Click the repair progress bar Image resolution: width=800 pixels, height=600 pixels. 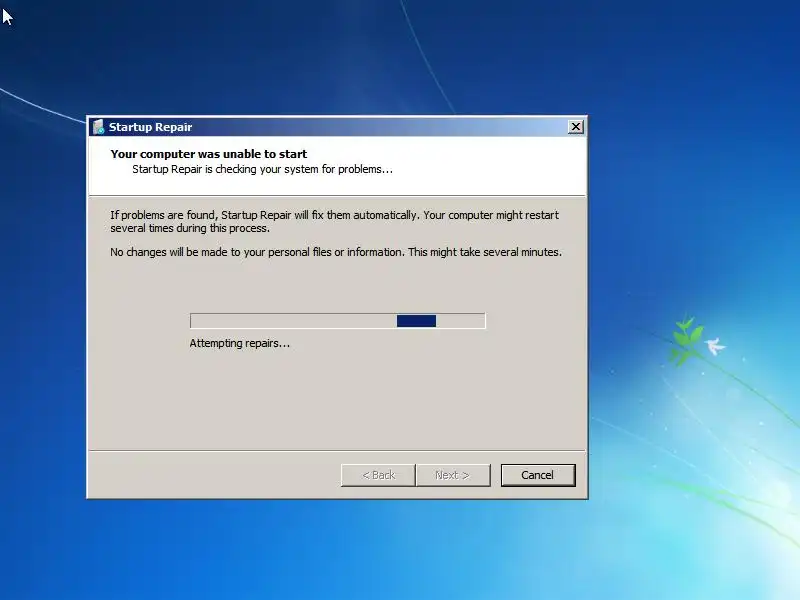tap(338, 321)
